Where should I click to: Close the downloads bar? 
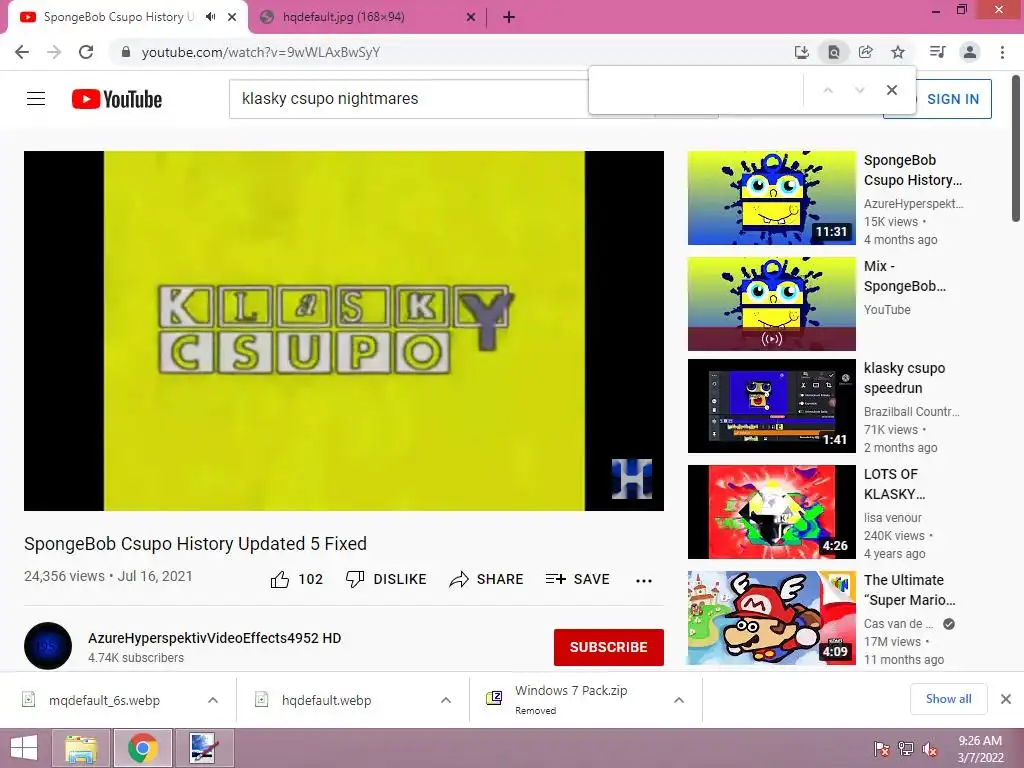[1006, 699]
